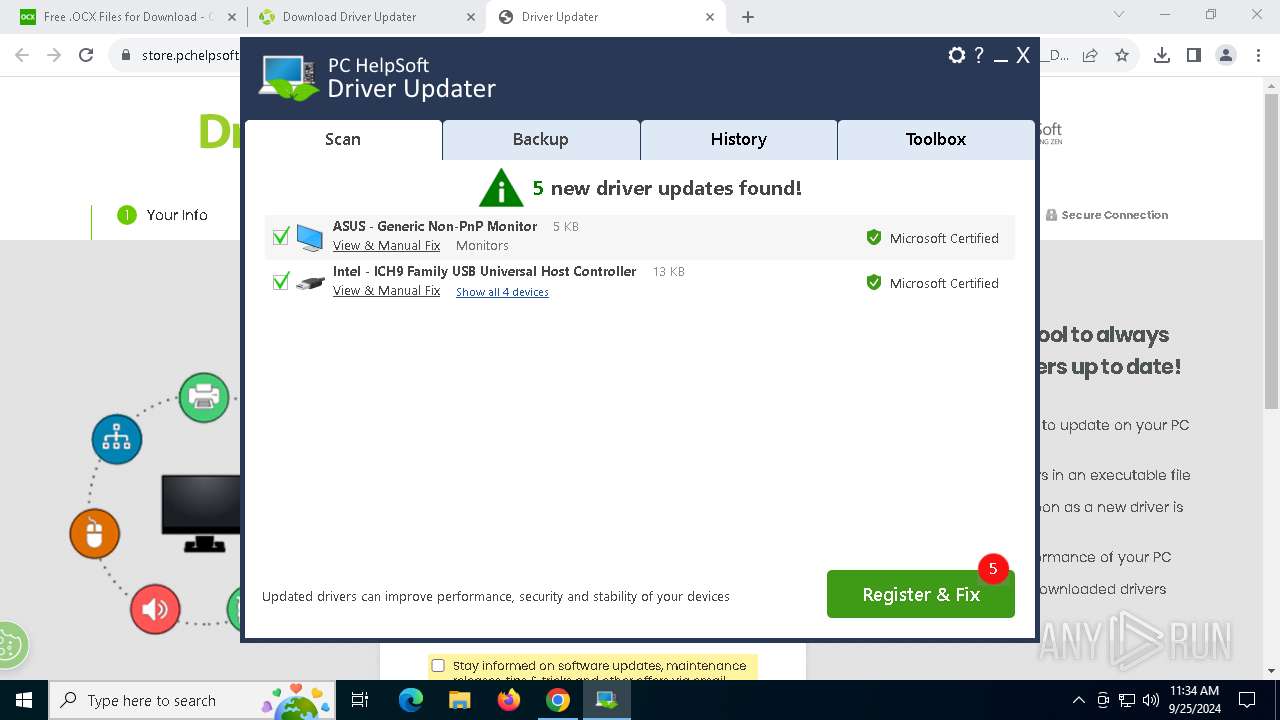Close the active Driver Updater browser tab
Screen dimensions: 1280x720
tap(711, 17)
